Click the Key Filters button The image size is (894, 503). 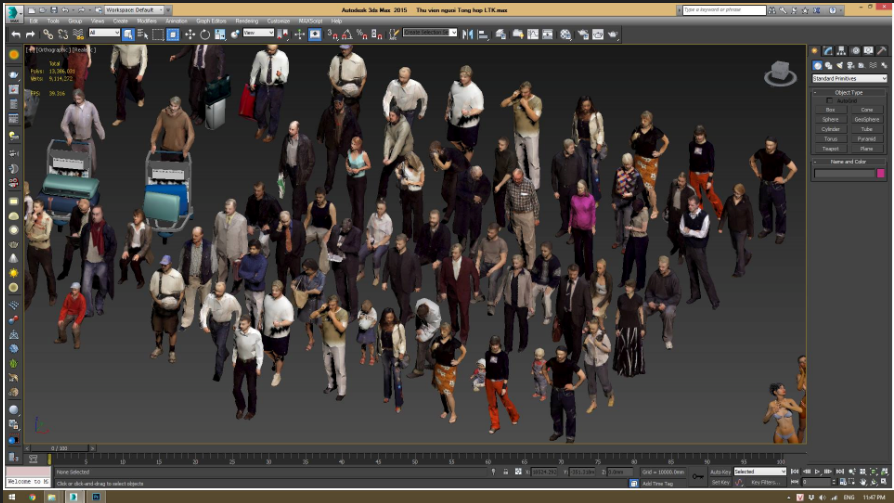pos(765,482)
